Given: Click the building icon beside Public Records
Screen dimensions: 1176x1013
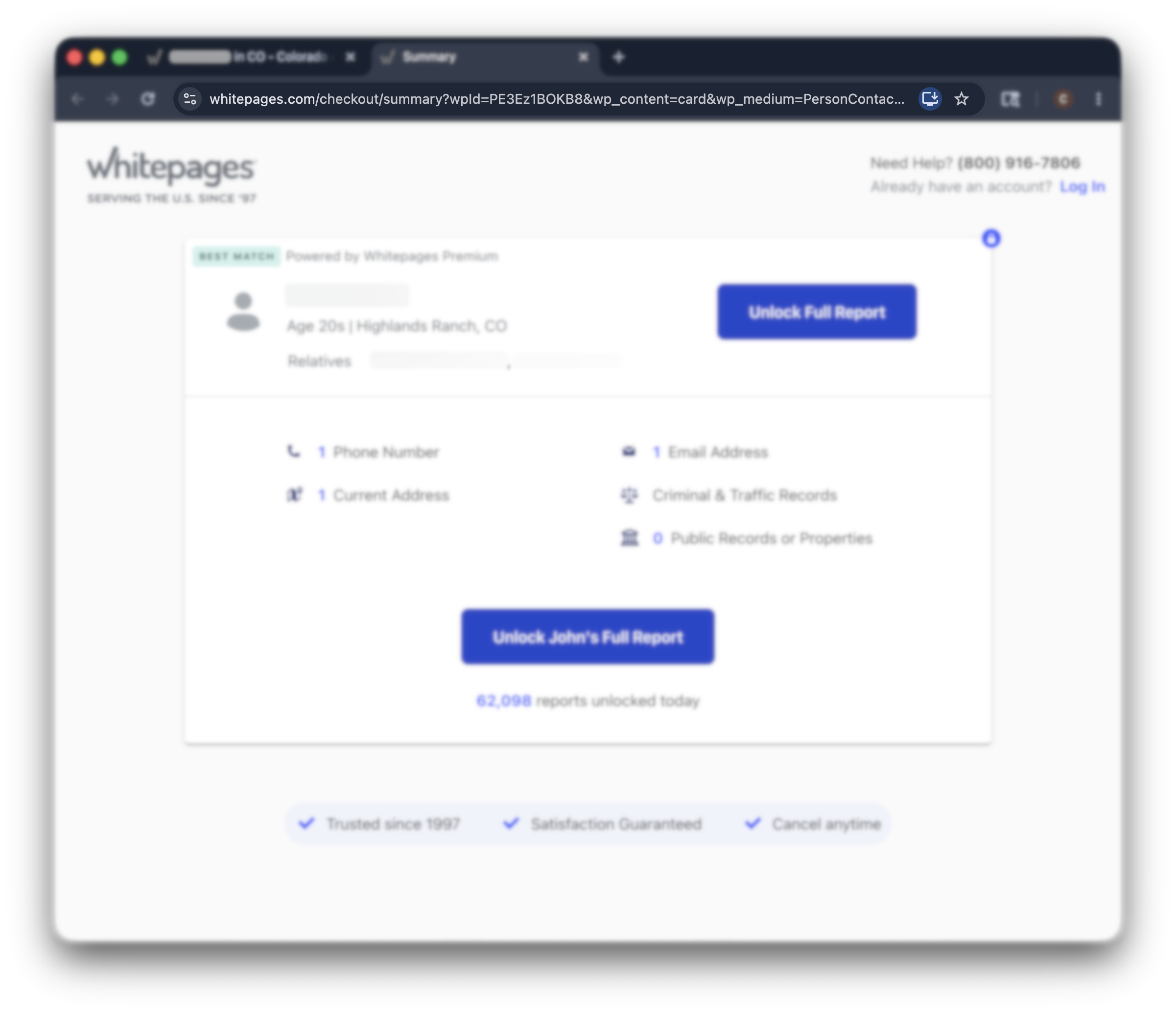Looking at the screenshot, I should 630,538.
